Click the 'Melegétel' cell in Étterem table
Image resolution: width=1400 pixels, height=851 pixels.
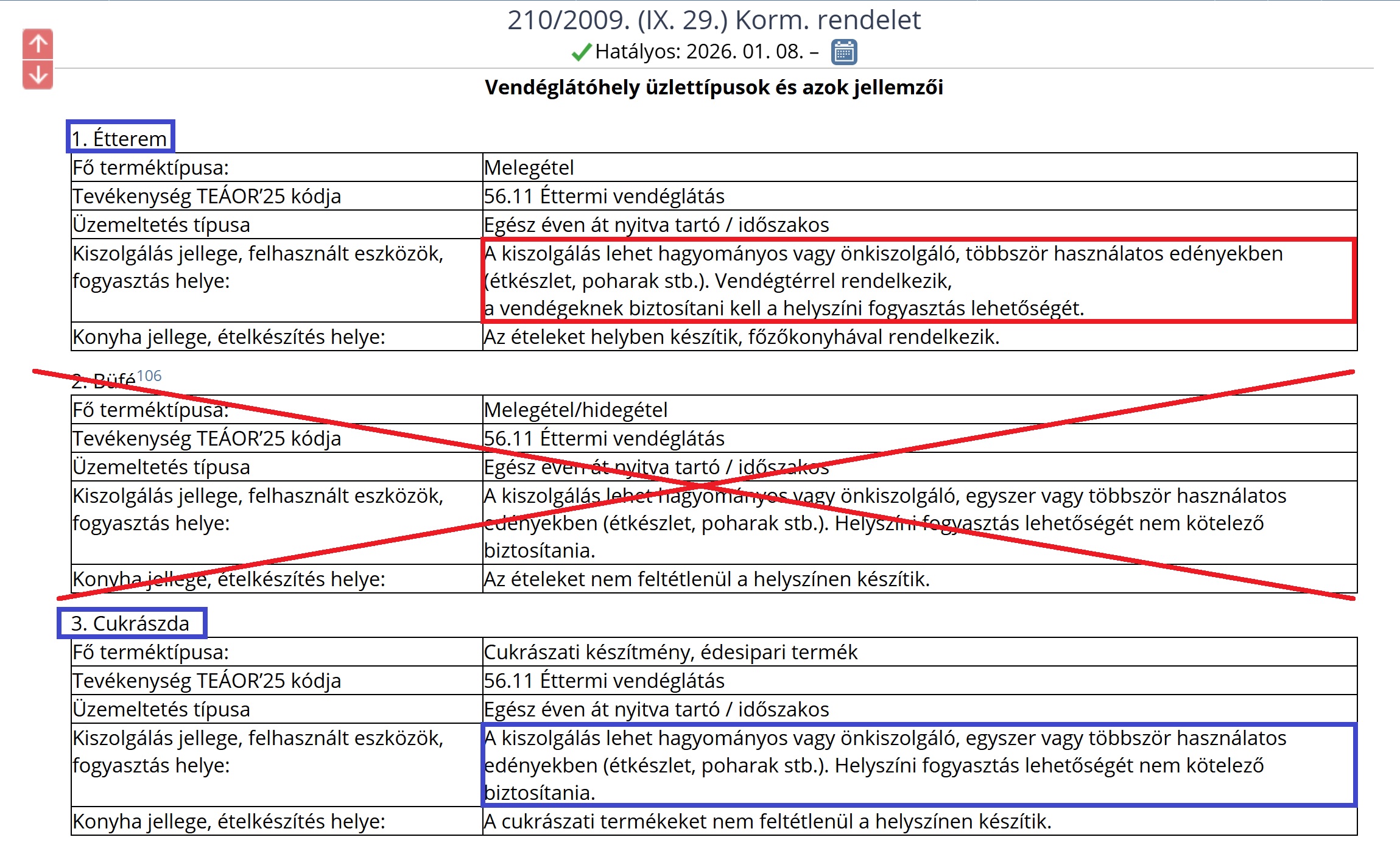pyautogui.click(x=529, y=167)
